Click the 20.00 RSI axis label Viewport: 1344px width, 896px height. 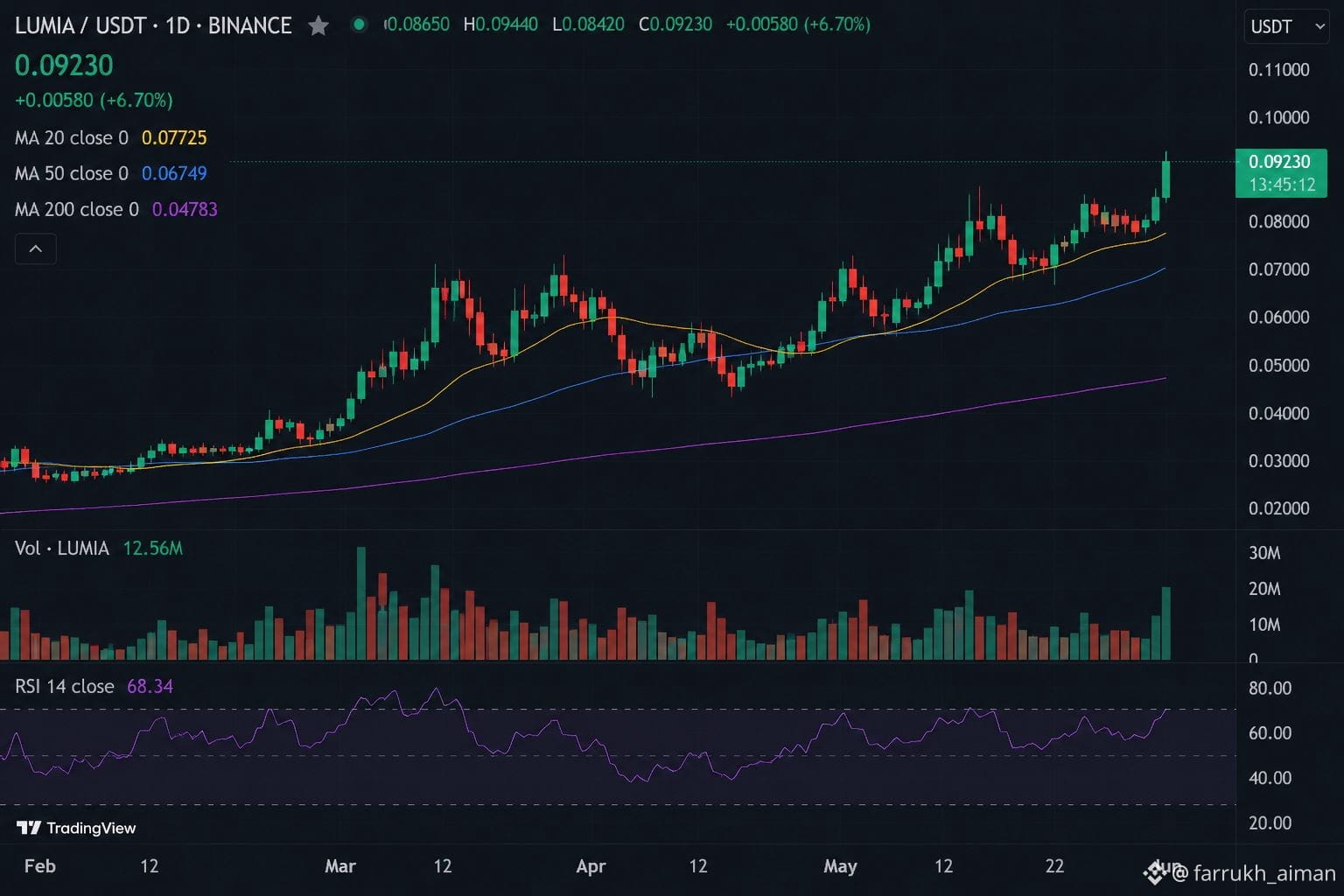1270,822
